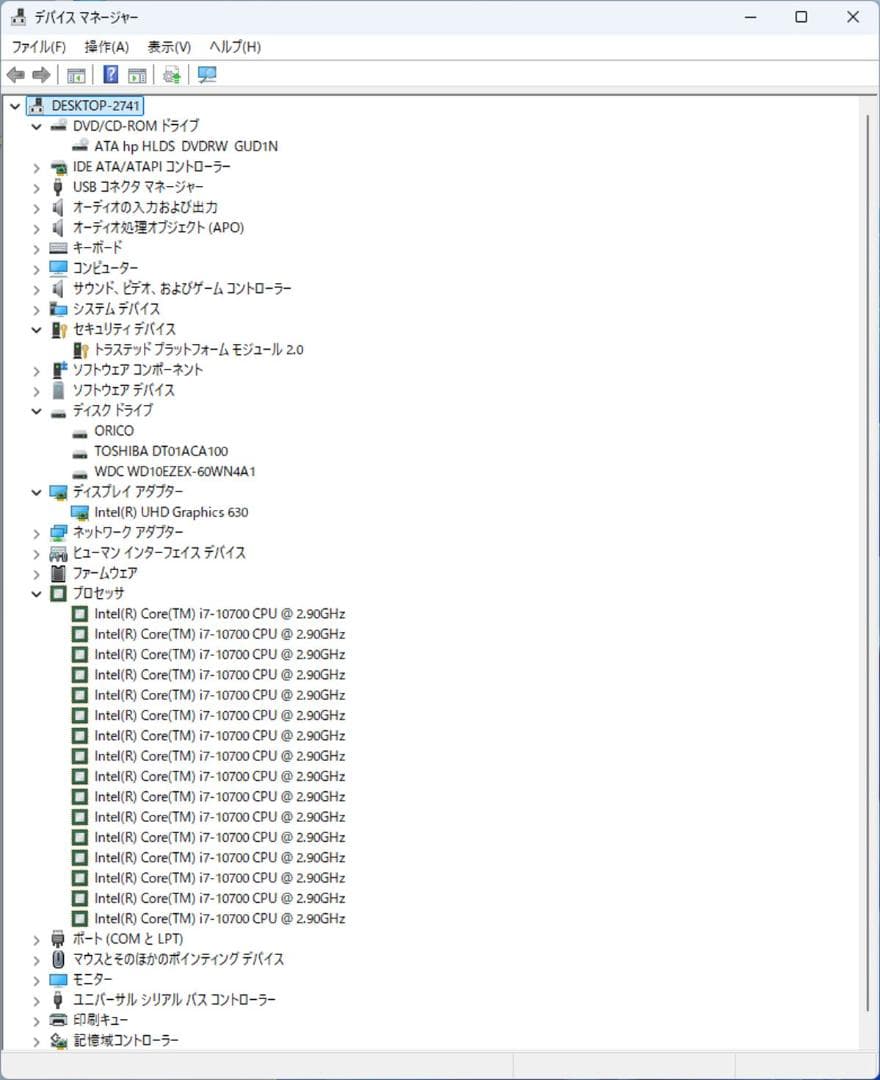Expand the キーボード category
The image size is (880, 1080).
(x=37, y=248)
